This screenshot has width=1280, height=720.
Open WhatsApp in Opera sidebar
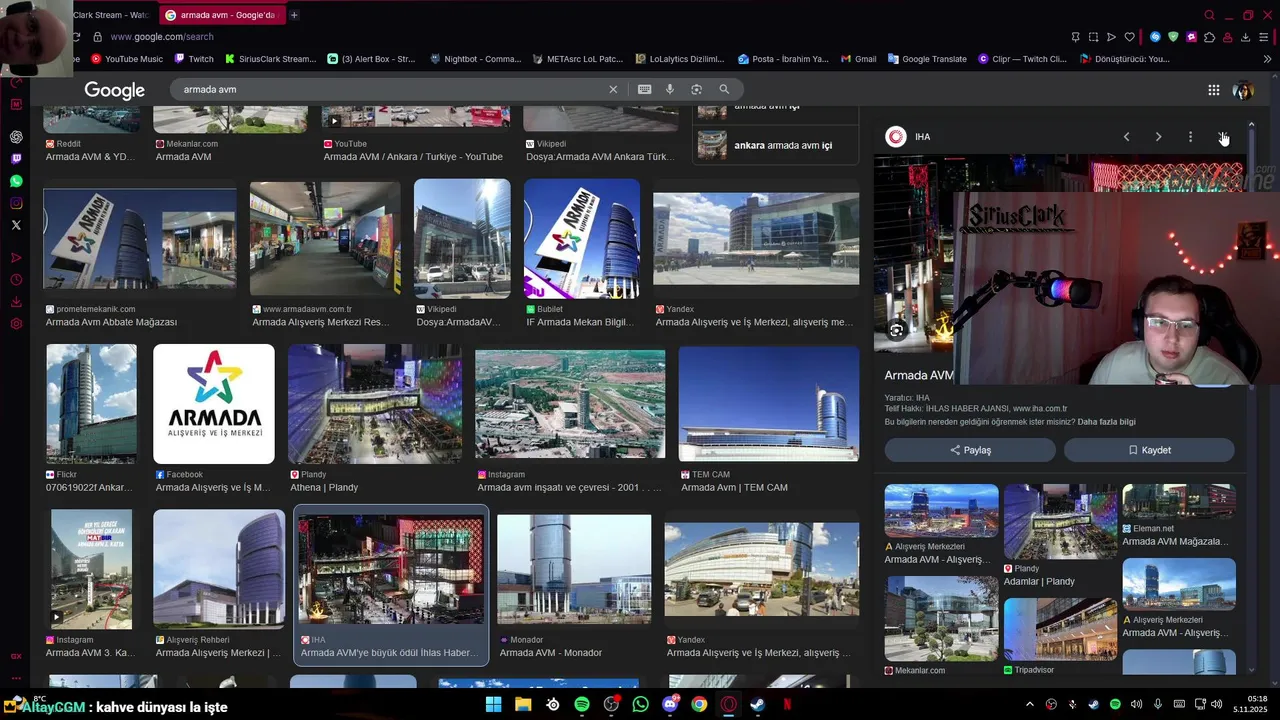tap(16, 181)
